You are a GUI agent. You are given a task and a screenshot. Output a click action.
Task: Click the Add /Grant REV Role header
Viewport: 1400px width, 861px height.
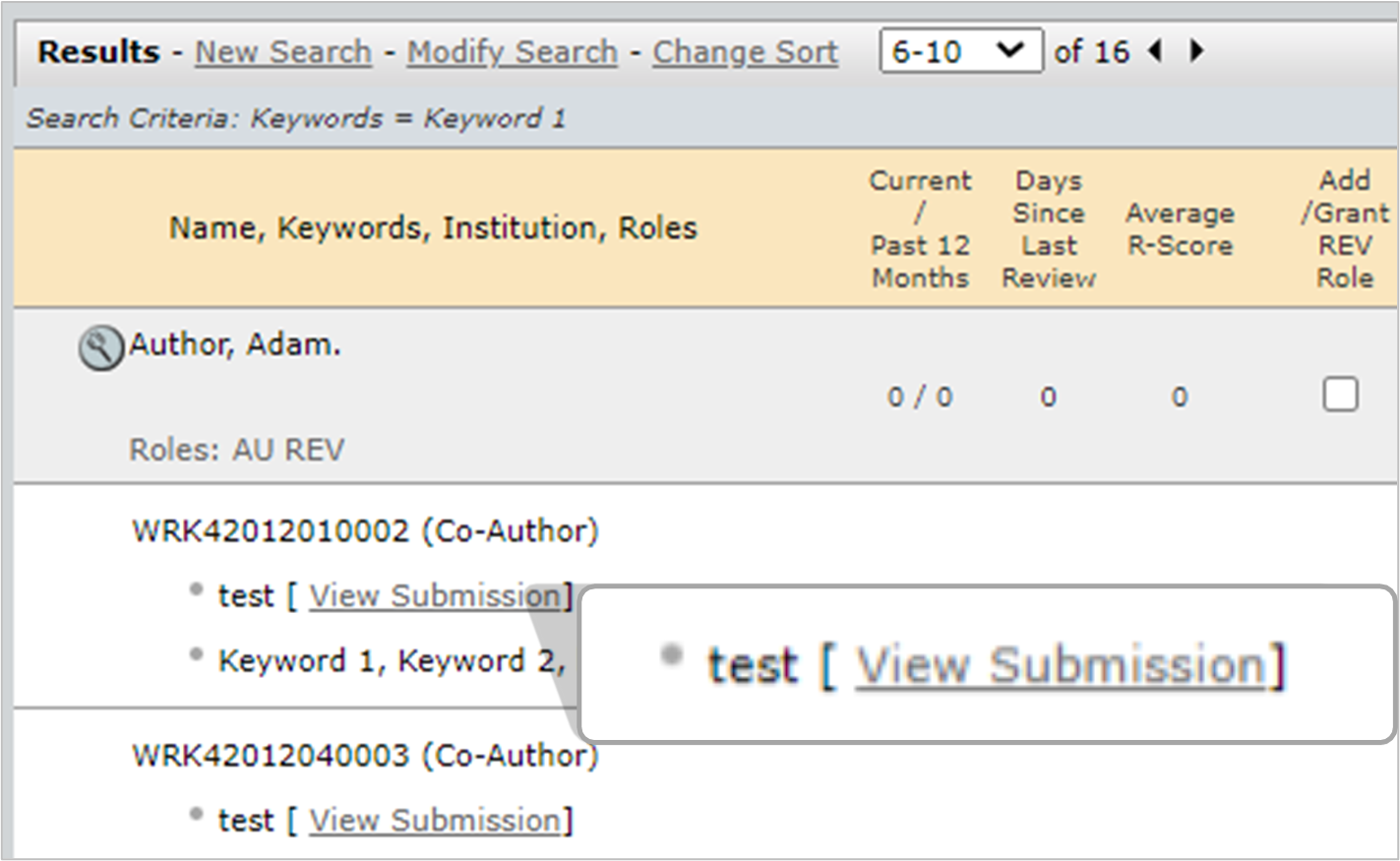point(1344,229)
